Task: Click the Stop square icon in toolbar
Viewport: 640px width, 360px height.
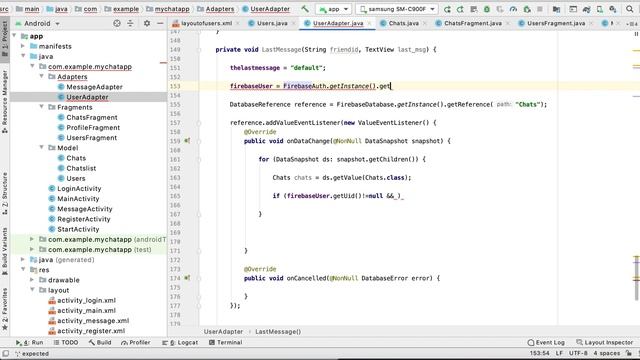Action: [540, 9]
